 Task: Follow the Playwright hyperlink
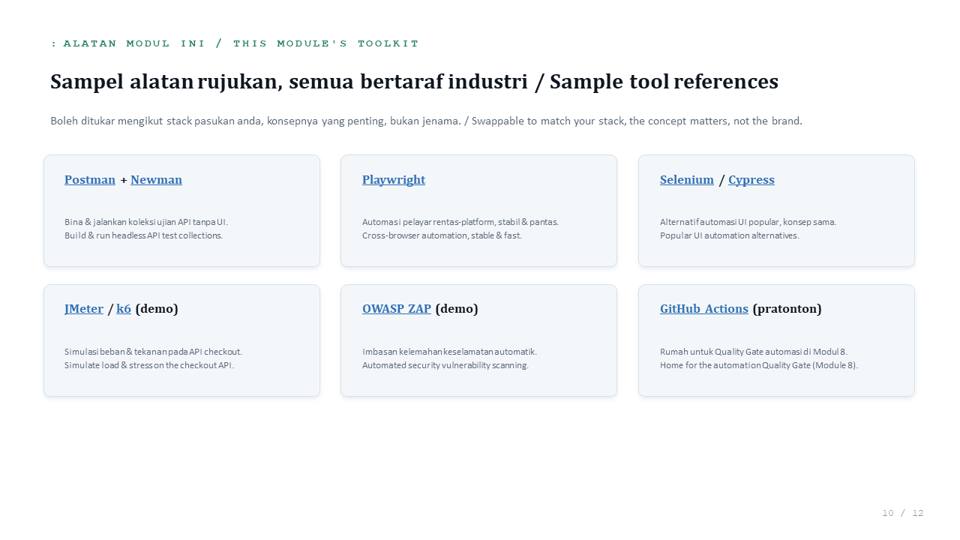tap(394, 180)
